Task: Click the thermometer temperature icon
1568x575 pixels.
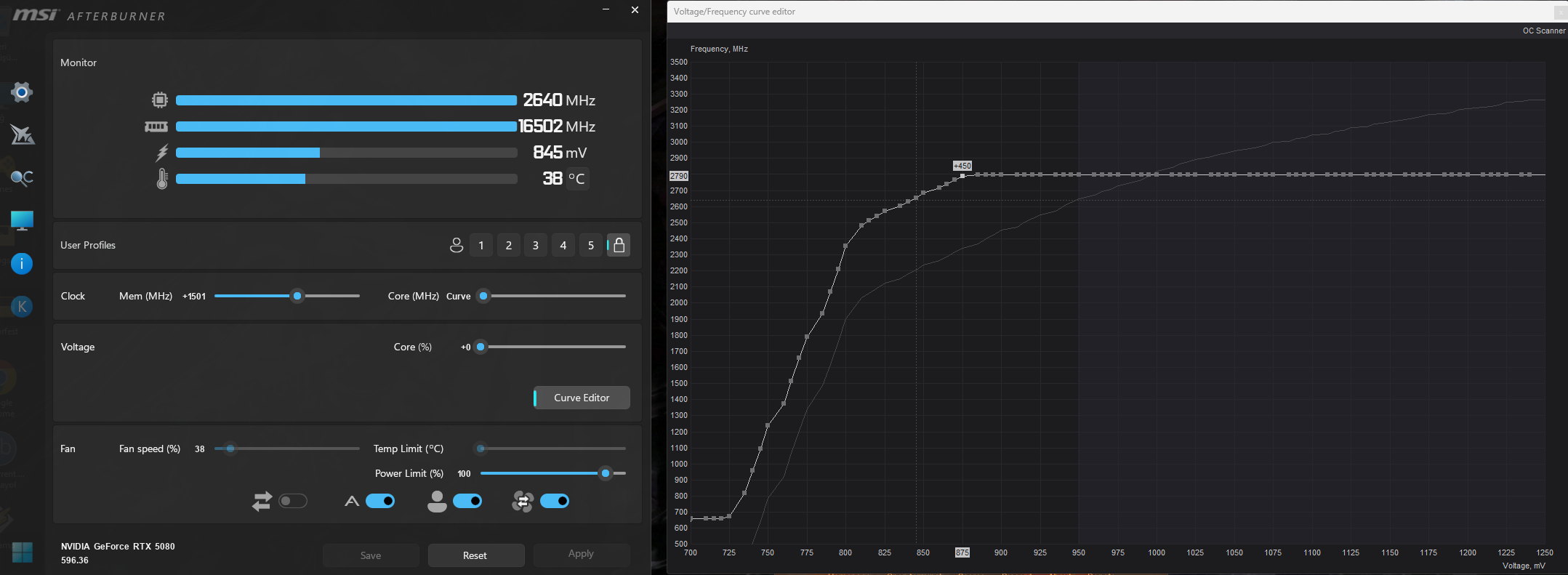Action: (162, 179)
